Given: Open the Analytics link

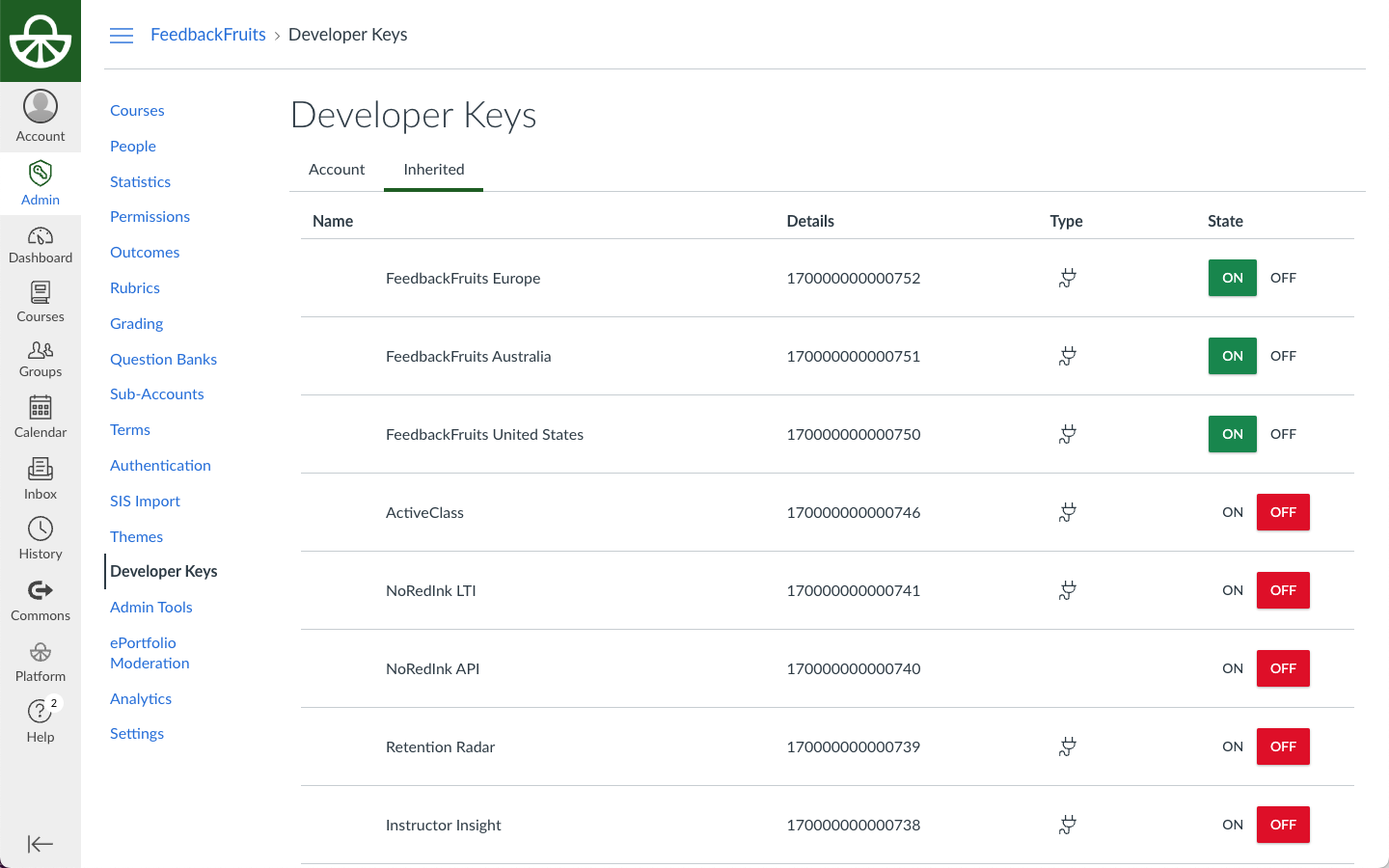Looking at the screenshot, I should [x=141, y=698].
